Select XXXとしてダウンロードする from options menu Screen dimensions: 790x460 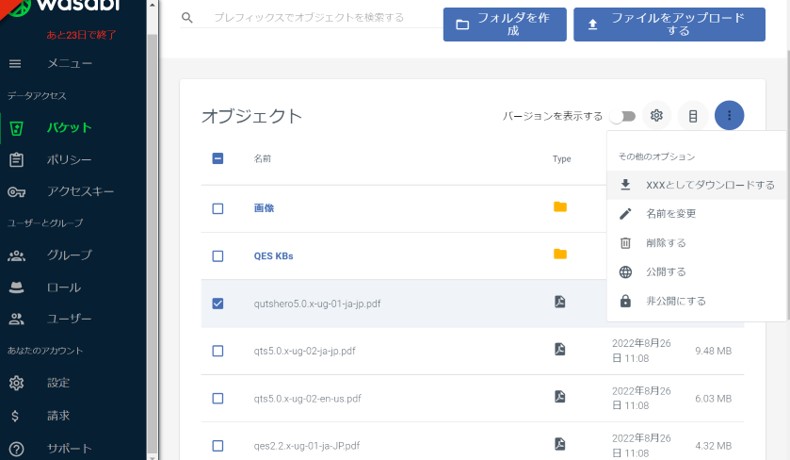tap(710, 185)
